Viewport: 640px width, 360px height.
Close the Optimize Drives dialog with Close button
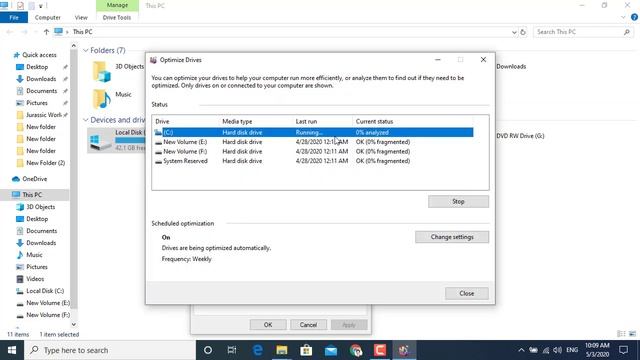pos(467,293)
